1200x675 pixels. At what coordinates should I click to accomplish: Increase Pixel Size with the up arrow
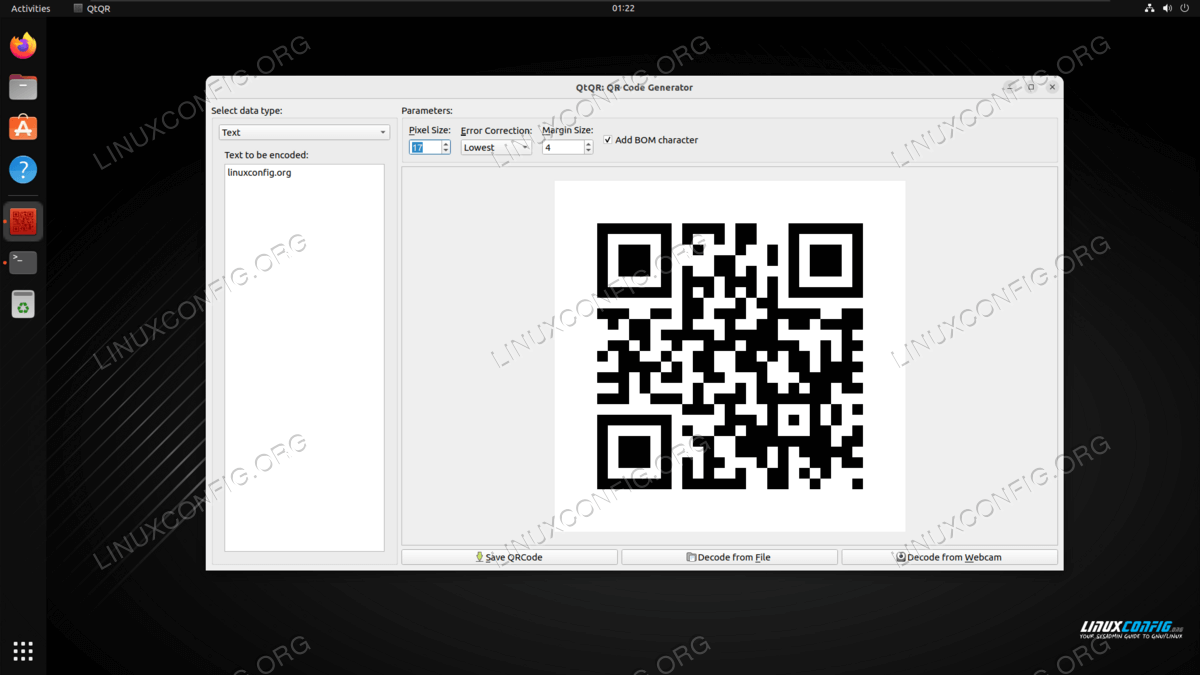[x=446, y=144]
